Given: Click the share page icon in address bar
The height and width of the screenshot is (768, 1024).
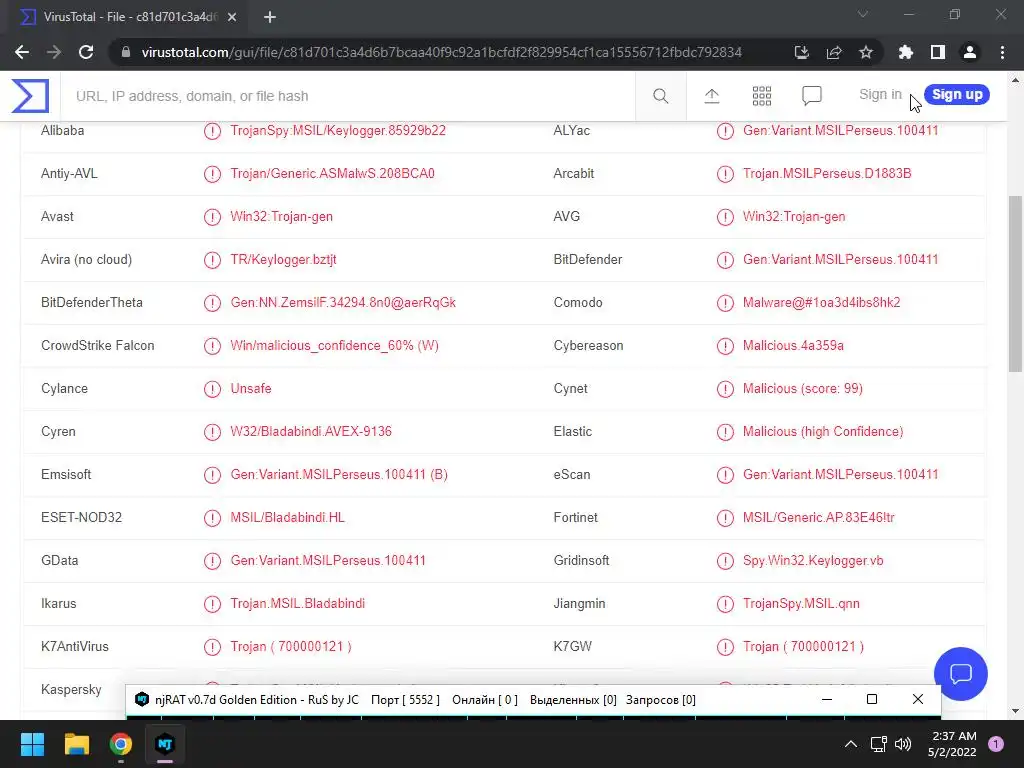Looking at the screenshot, I should point(834,52).
